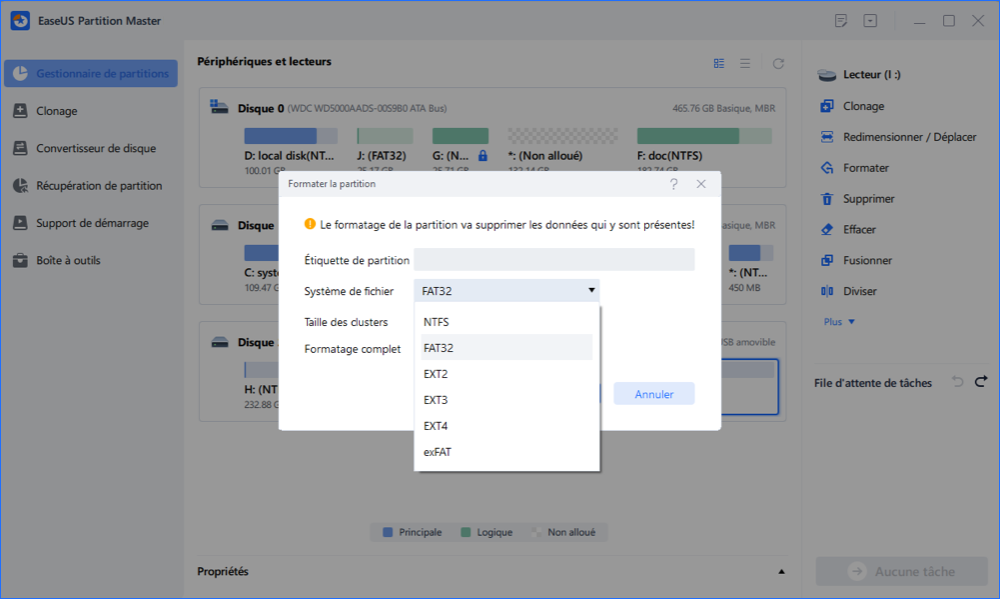
Task: Click the File d'attente de tâches label
Action: pyautogui.click(x=872, y=383)
